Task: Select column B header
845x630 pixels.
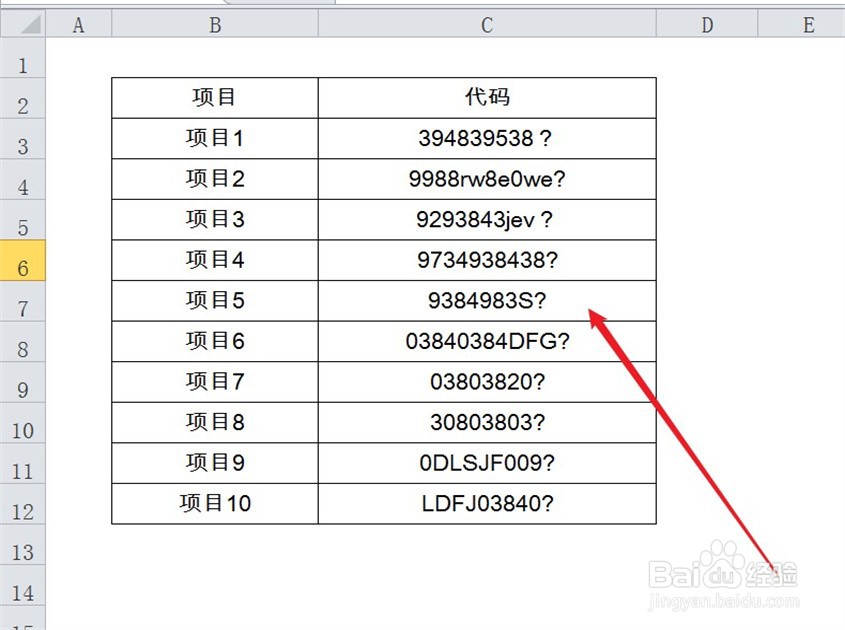Action: coord(215,24)
